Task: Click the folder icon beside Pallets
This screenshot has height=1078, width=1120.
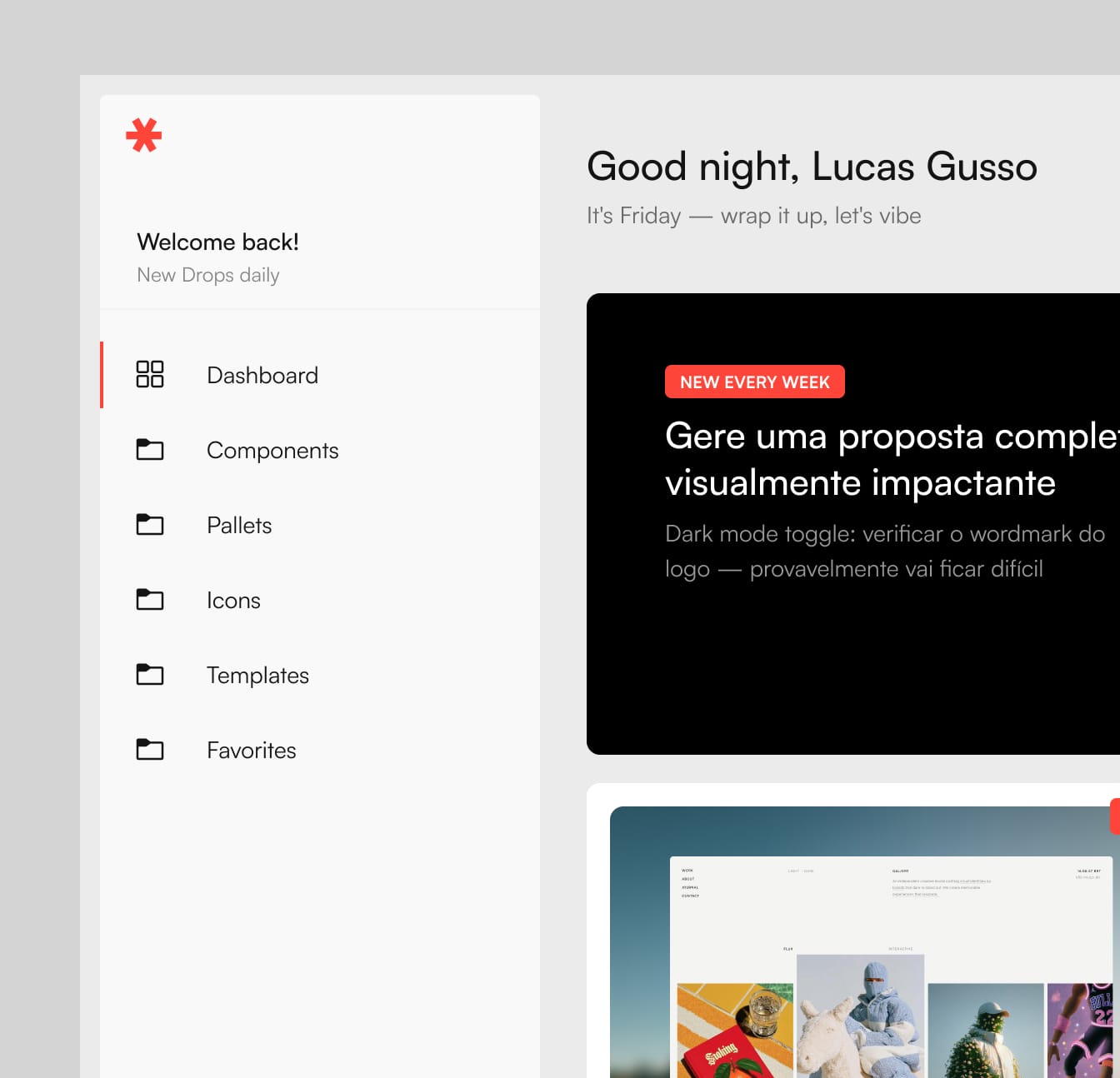Action: tap(150, 524)
